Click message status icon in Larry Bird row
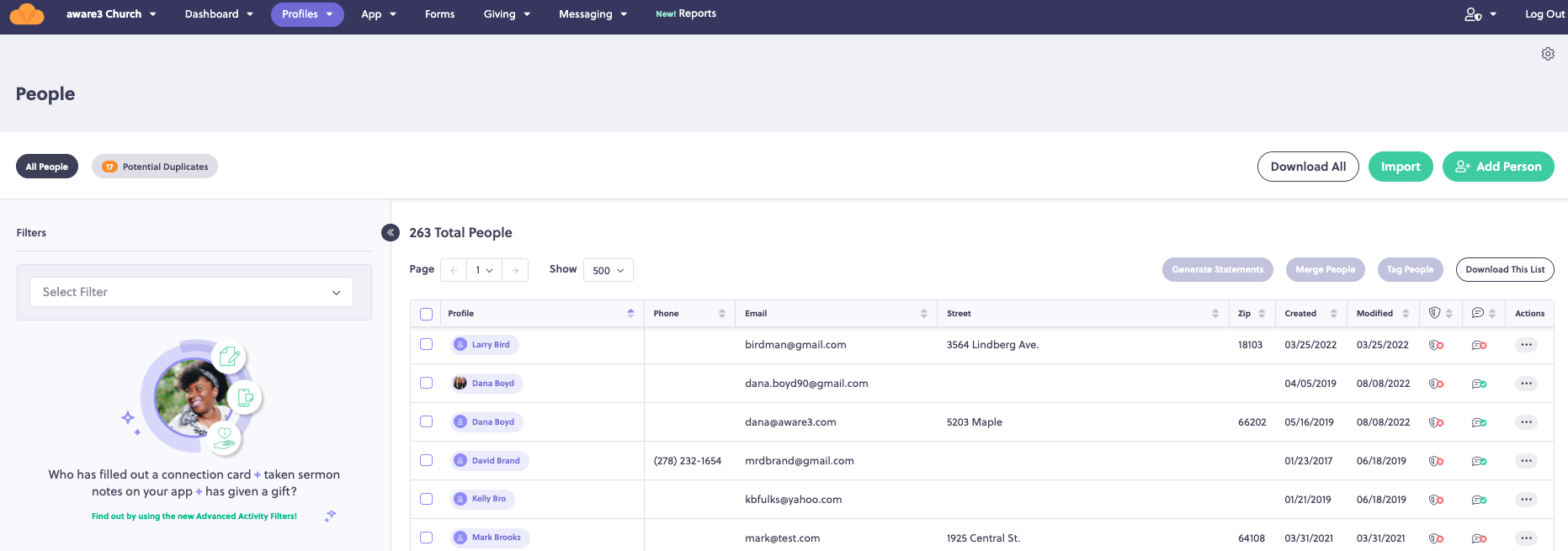 point(1479,345)
